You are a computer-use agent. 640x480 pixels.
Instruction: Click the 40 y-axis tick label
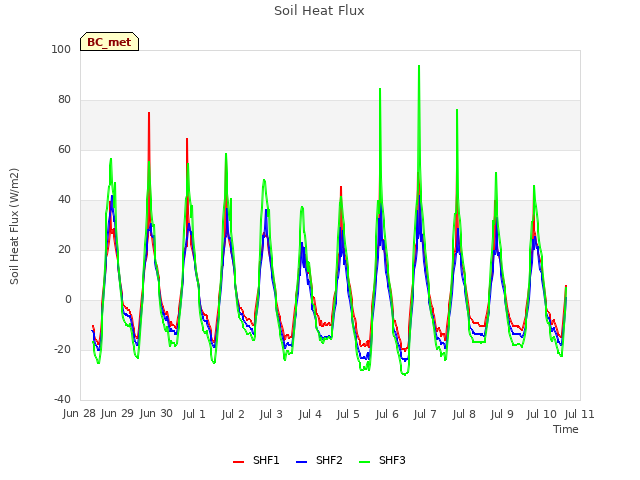pos(64,200)
